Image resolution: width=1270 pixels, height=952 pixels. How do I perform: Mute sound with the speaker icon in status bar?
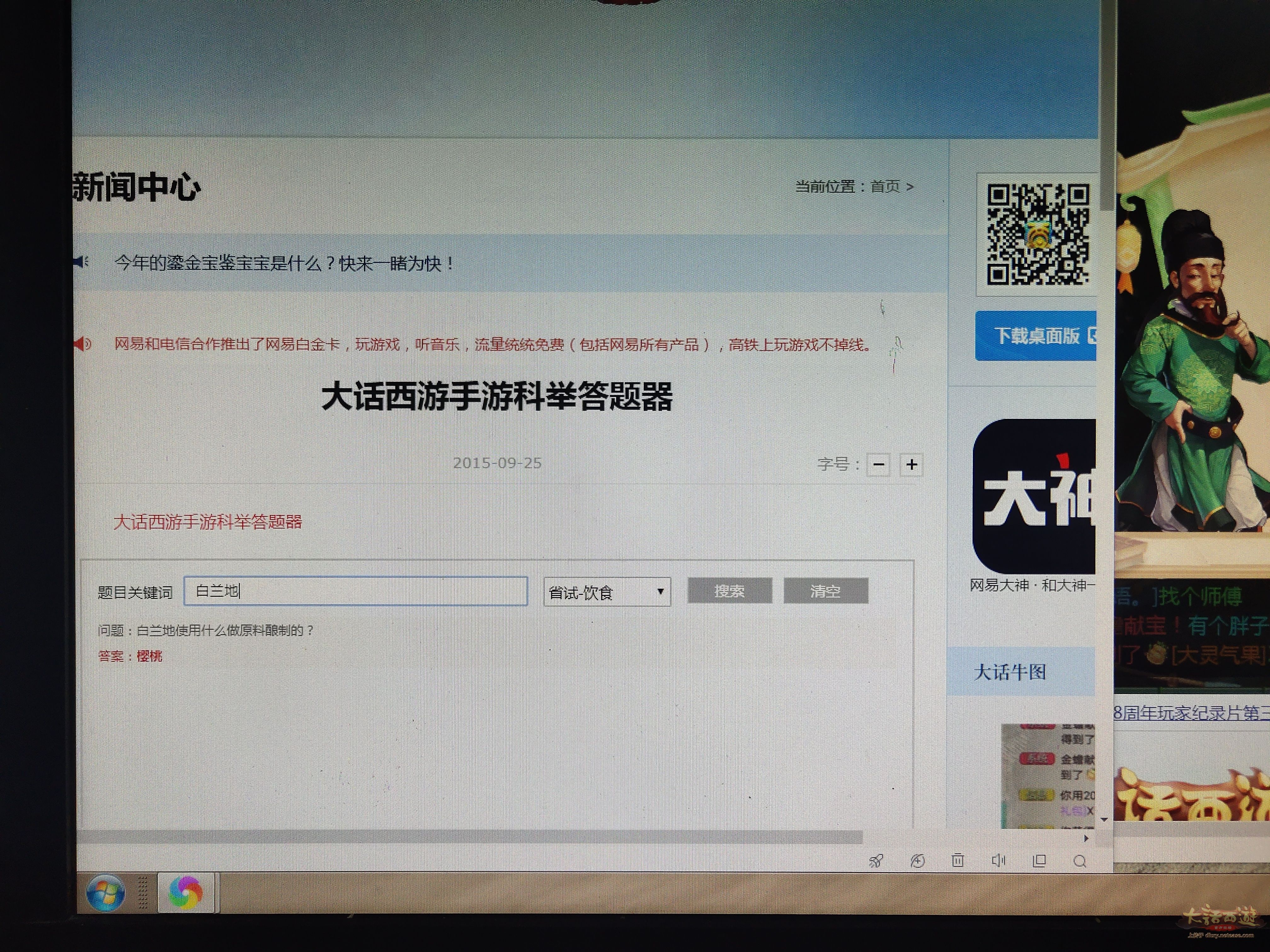998,860
